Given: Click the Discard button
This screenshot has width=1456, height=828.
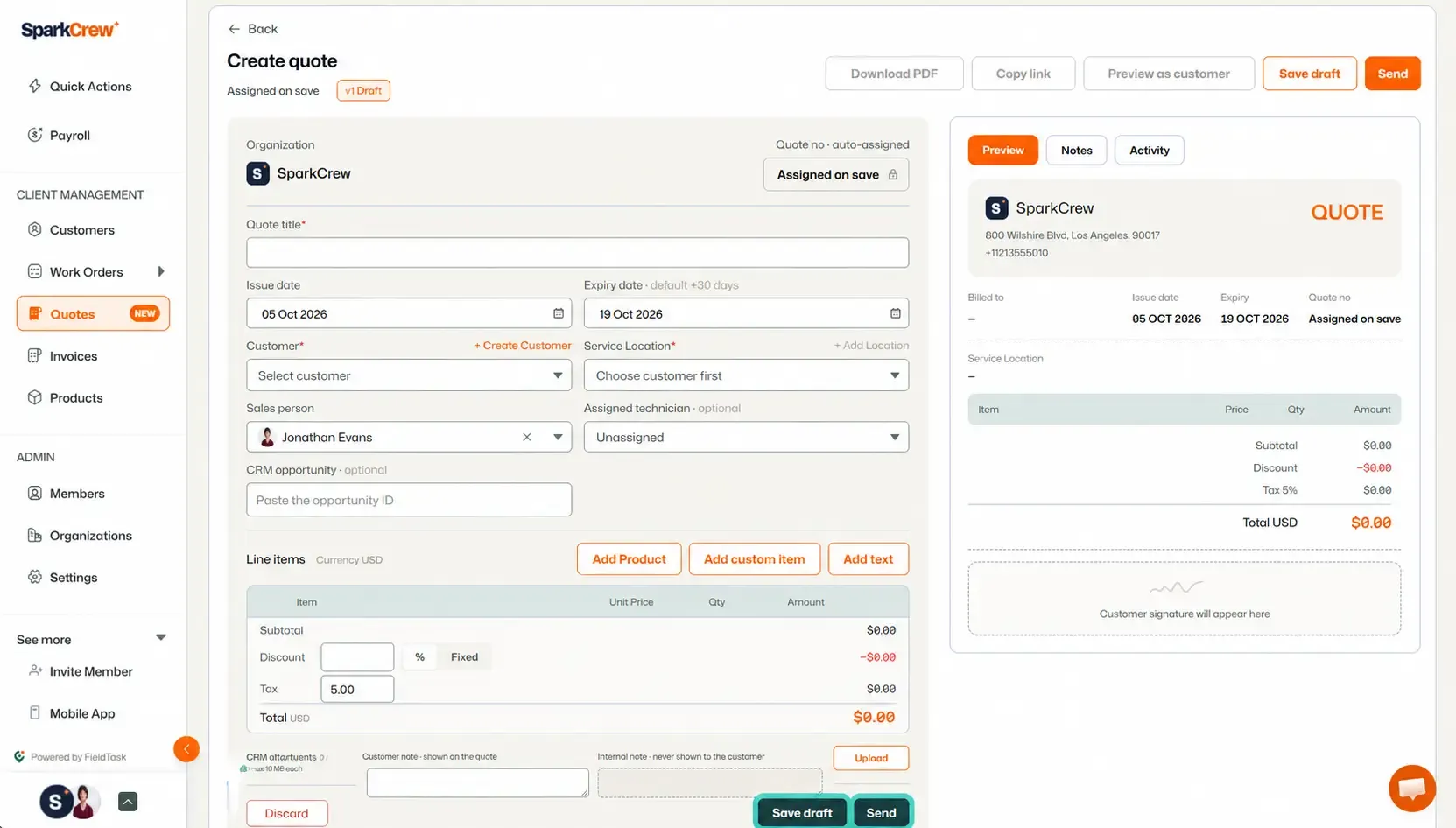Looking at the screenshot, I should tap(286, 813).
